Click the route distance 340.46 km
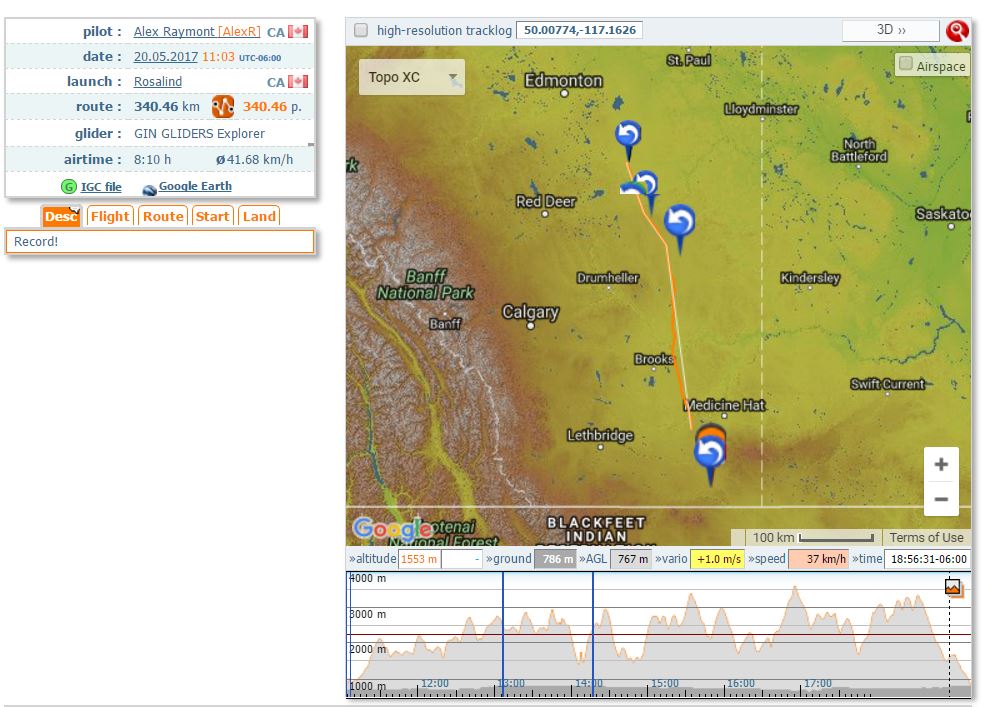983x707 pixels. (x=167, y=107)
